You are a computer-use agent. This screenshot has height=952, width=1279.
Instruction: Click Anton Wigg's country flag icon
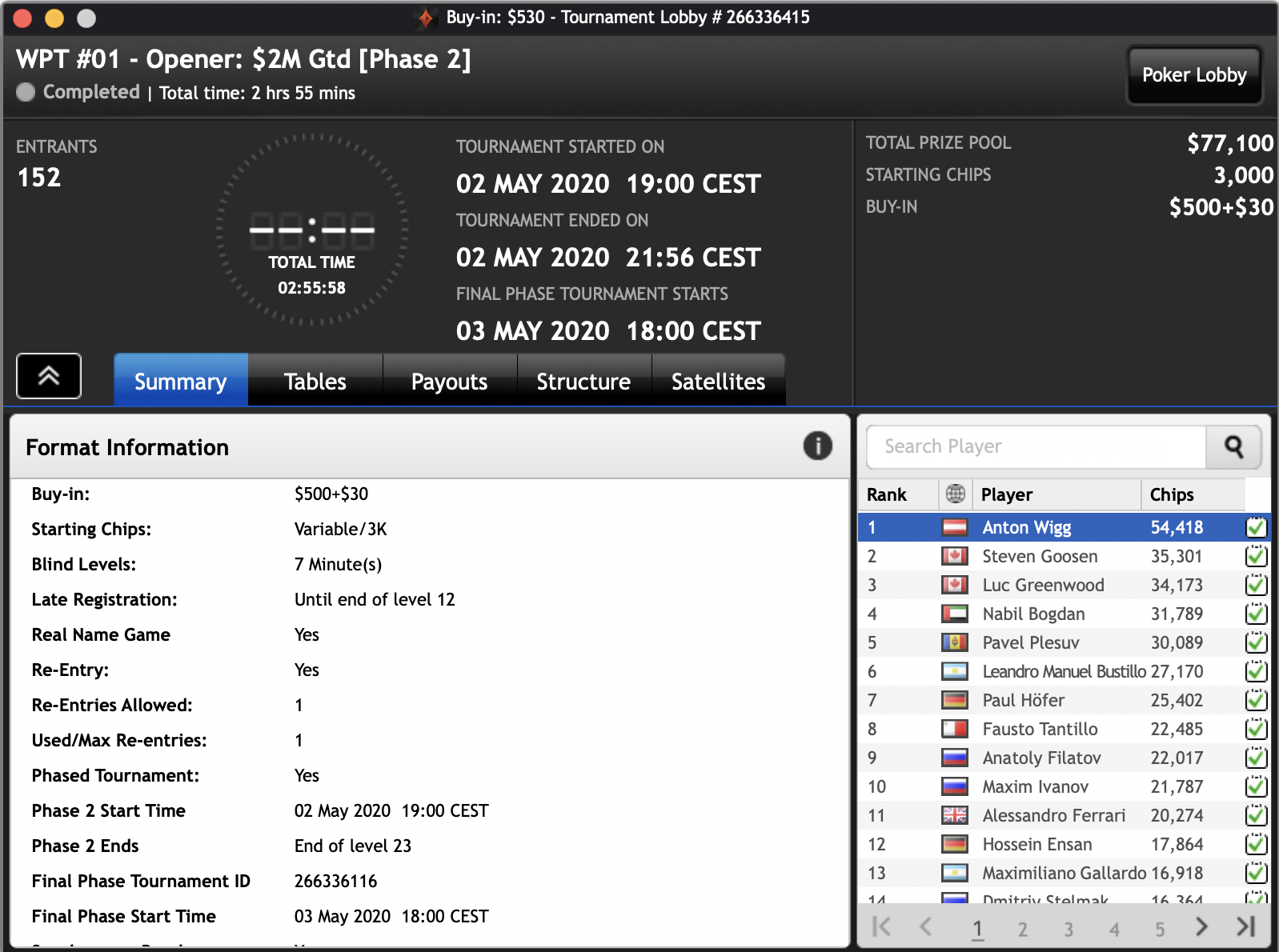(x=954, y=527)
